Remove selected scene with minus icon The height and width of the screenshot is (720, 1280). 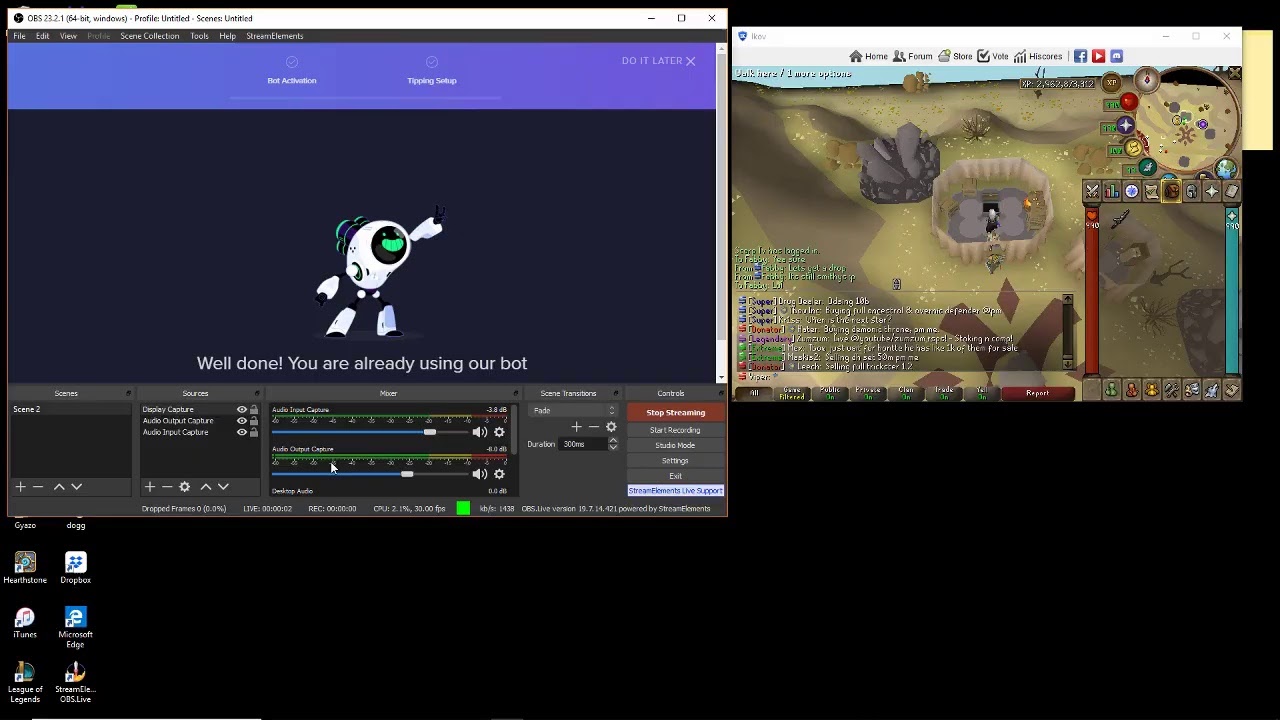(x=38, y=487)
